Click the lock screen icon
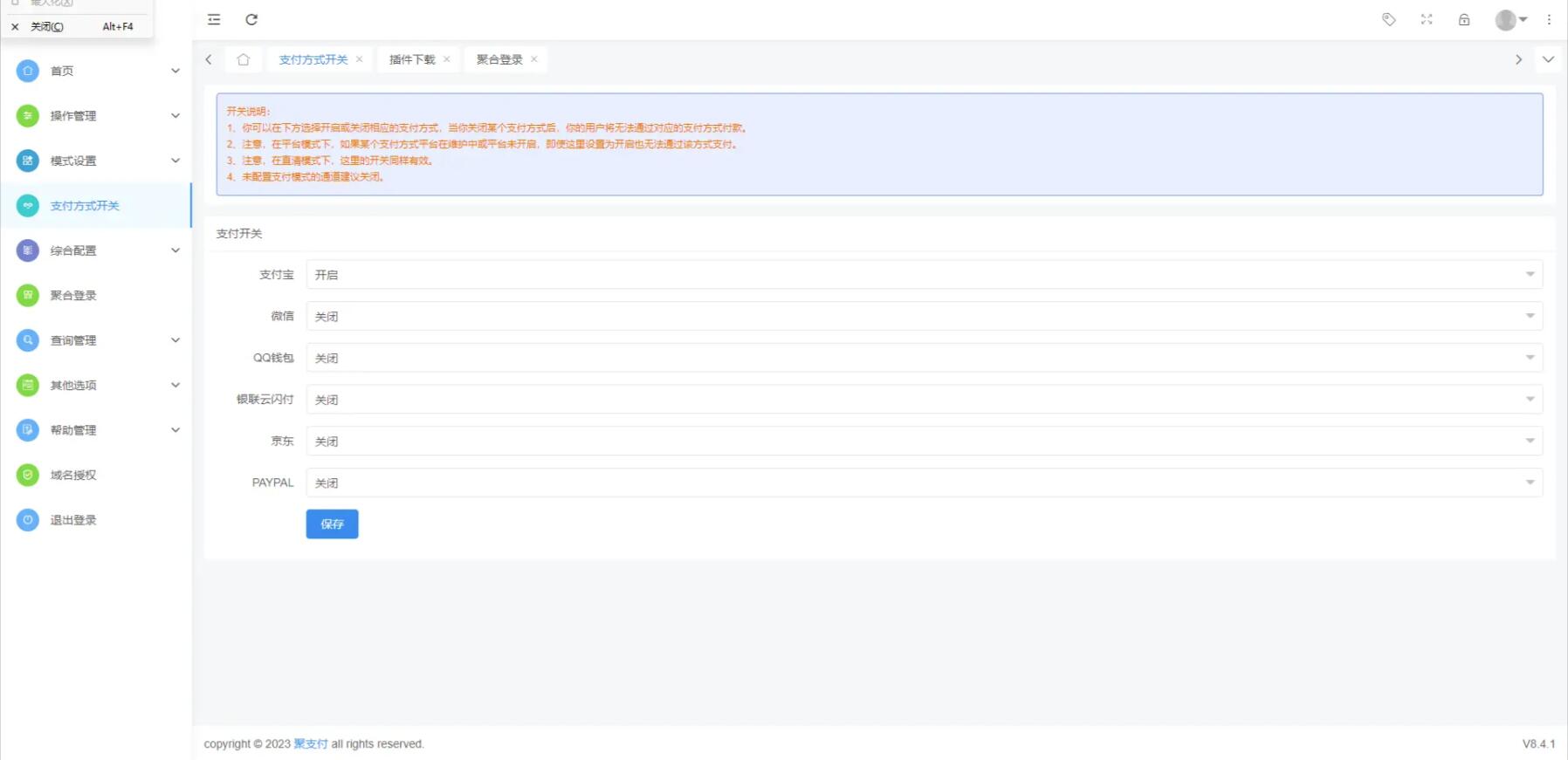The width and height of the screenshot is (1568, 760). tap(1464, 19)
